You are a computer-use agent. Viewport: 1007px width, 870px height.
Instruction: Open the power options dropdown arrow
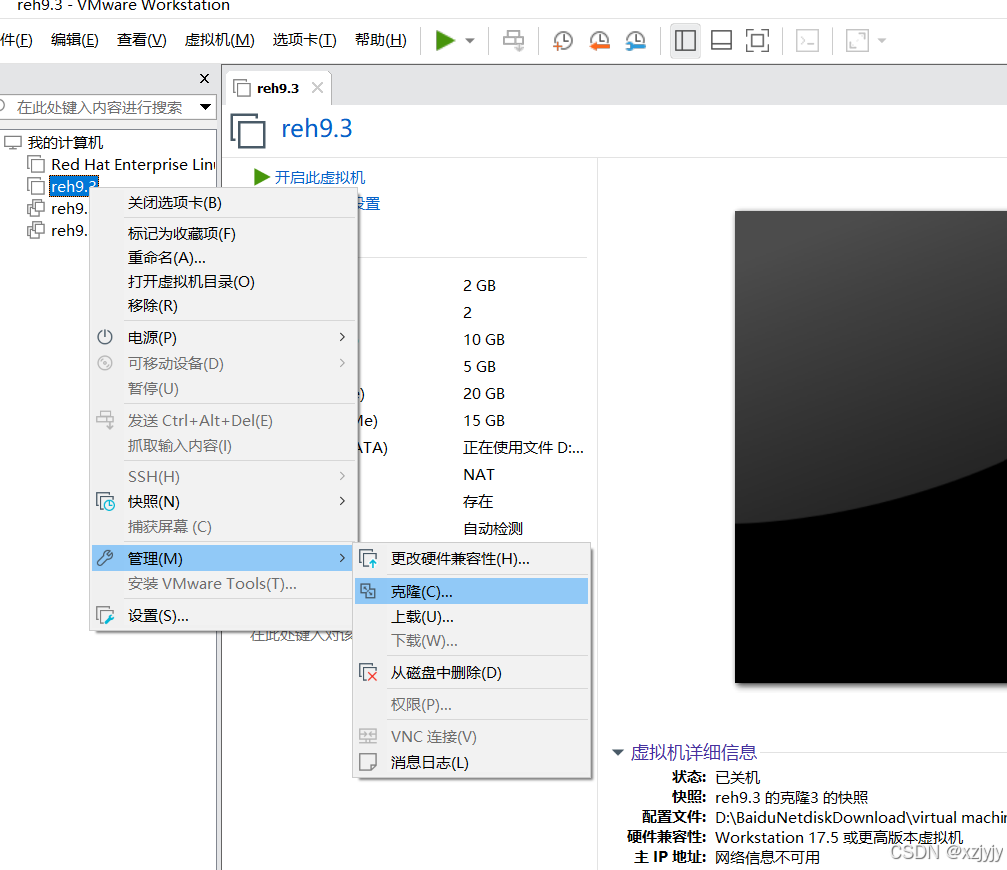point(470,40)
